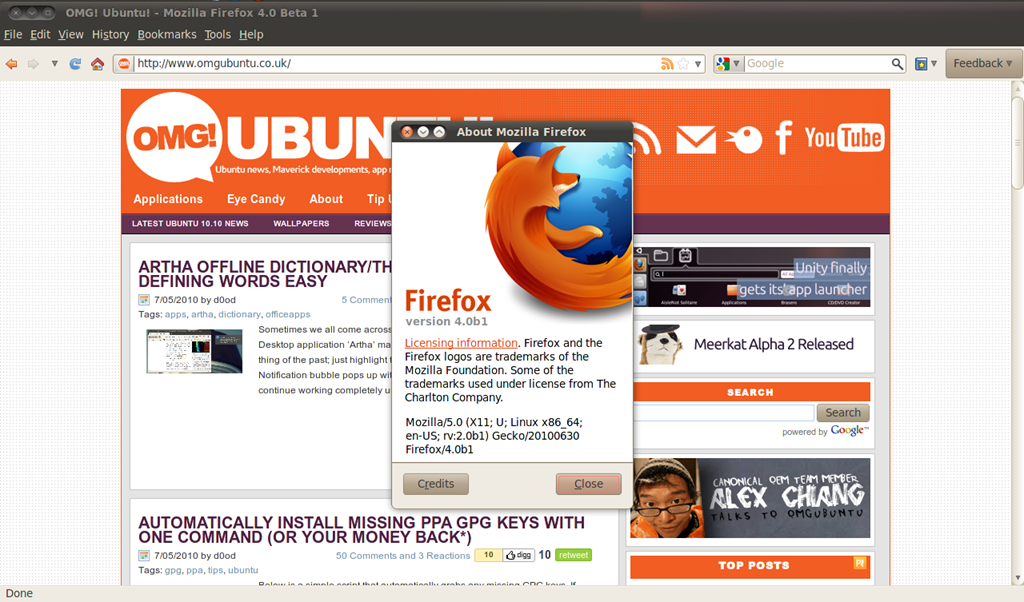Click the Credits button in About dialog
This screenshot has height=602, width=1024.
pyautogui.click(x=436, y=484)
